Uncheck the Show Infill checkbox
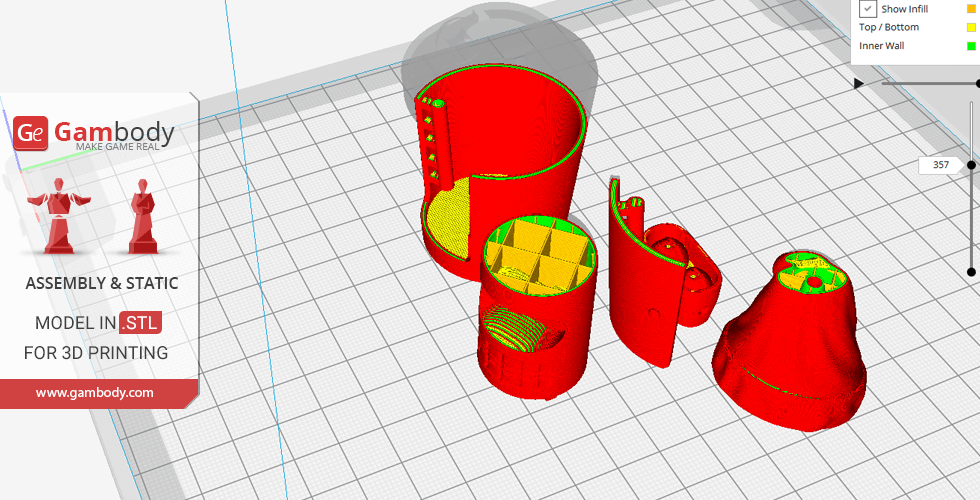Viewport: 980px width, 500px height. click(x=868, y=9)
